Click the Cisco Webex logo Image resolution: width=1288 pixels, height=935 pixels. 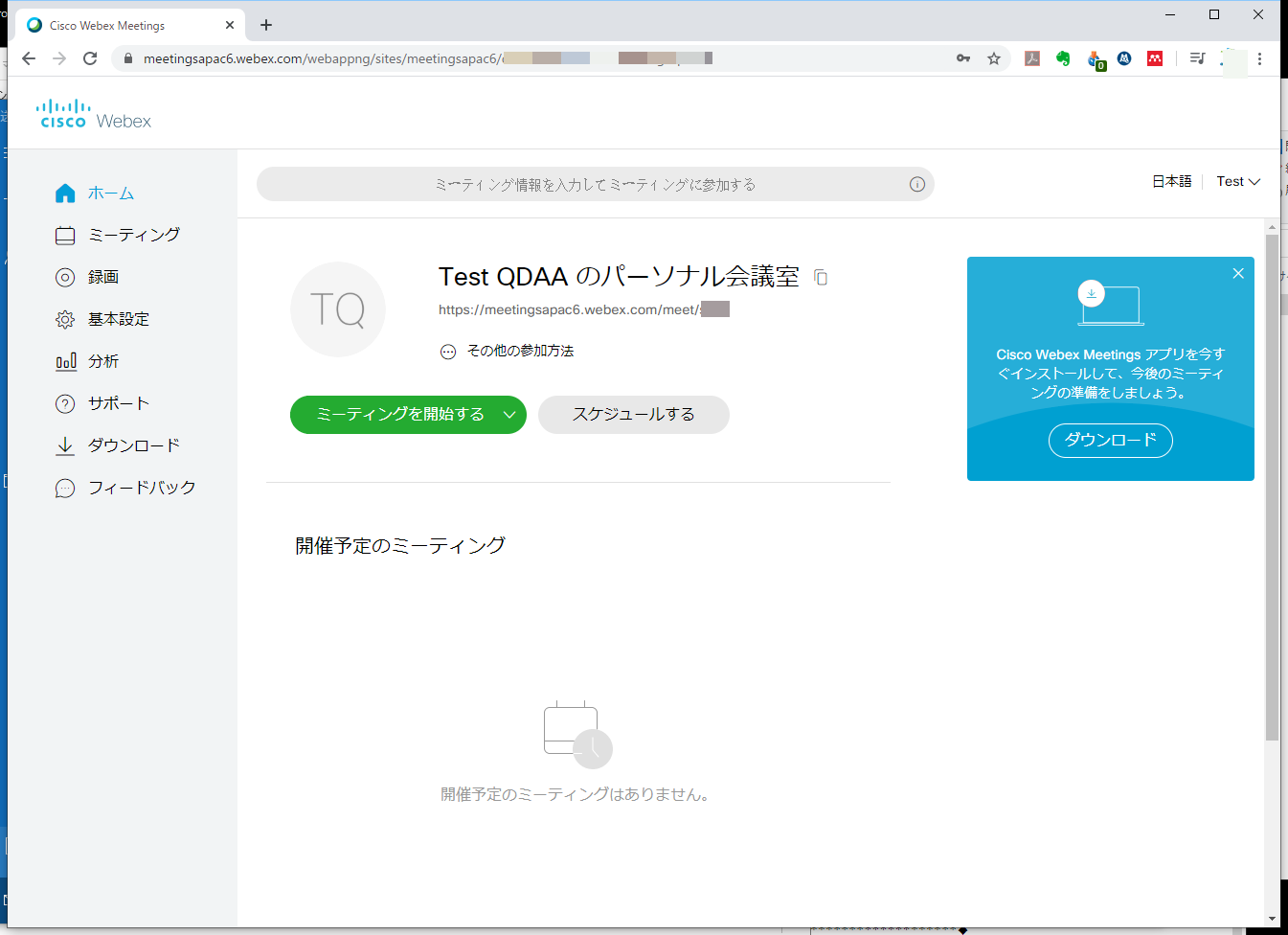(x=93, y=114)
